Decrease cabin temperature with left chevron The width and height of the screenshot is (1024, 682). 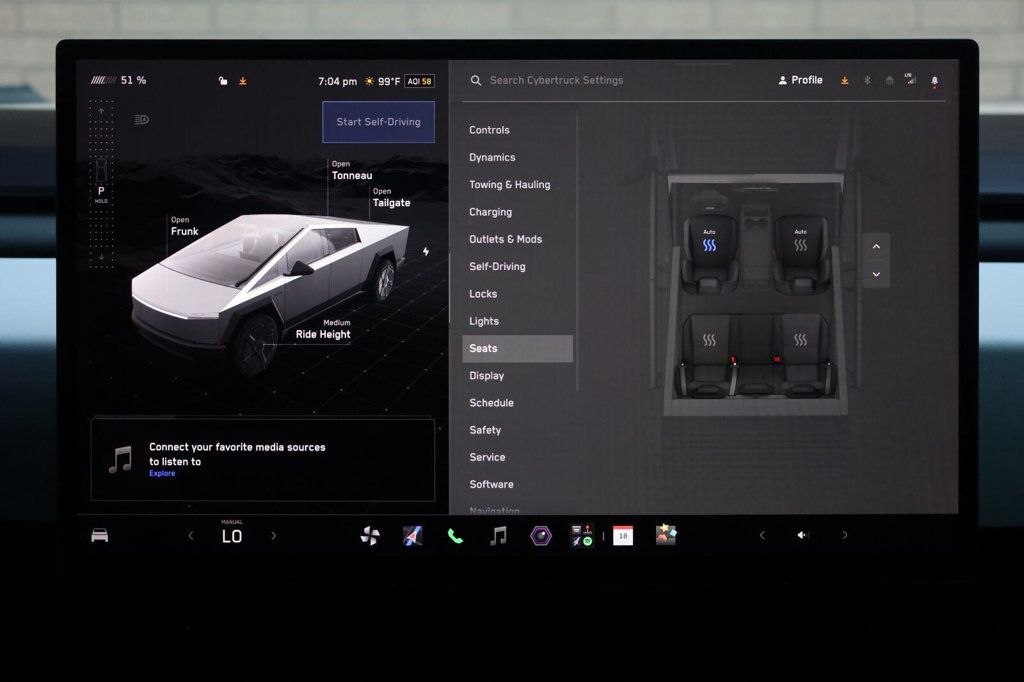(191, 536)
